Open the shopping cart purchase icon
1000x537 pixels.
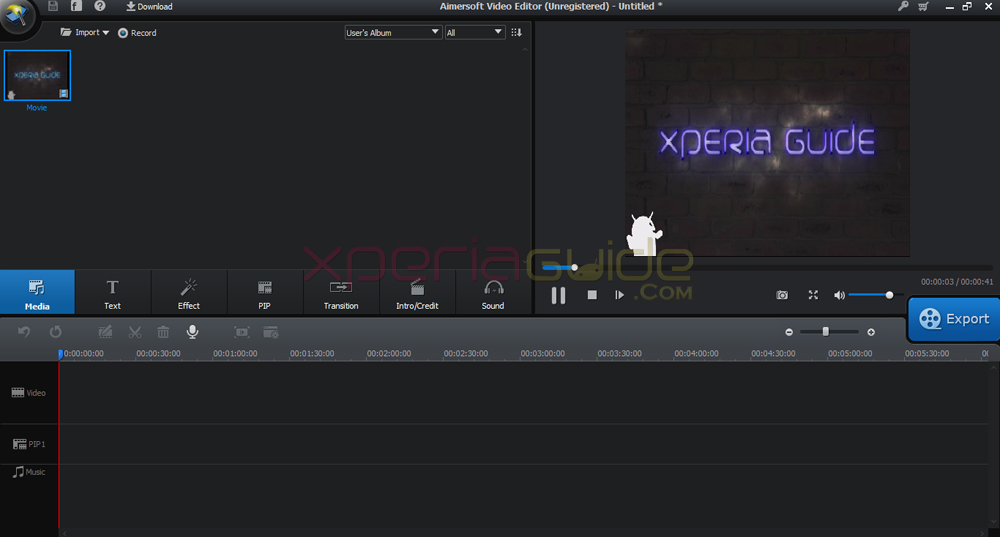pyautogui.click(x=923, y=6)
